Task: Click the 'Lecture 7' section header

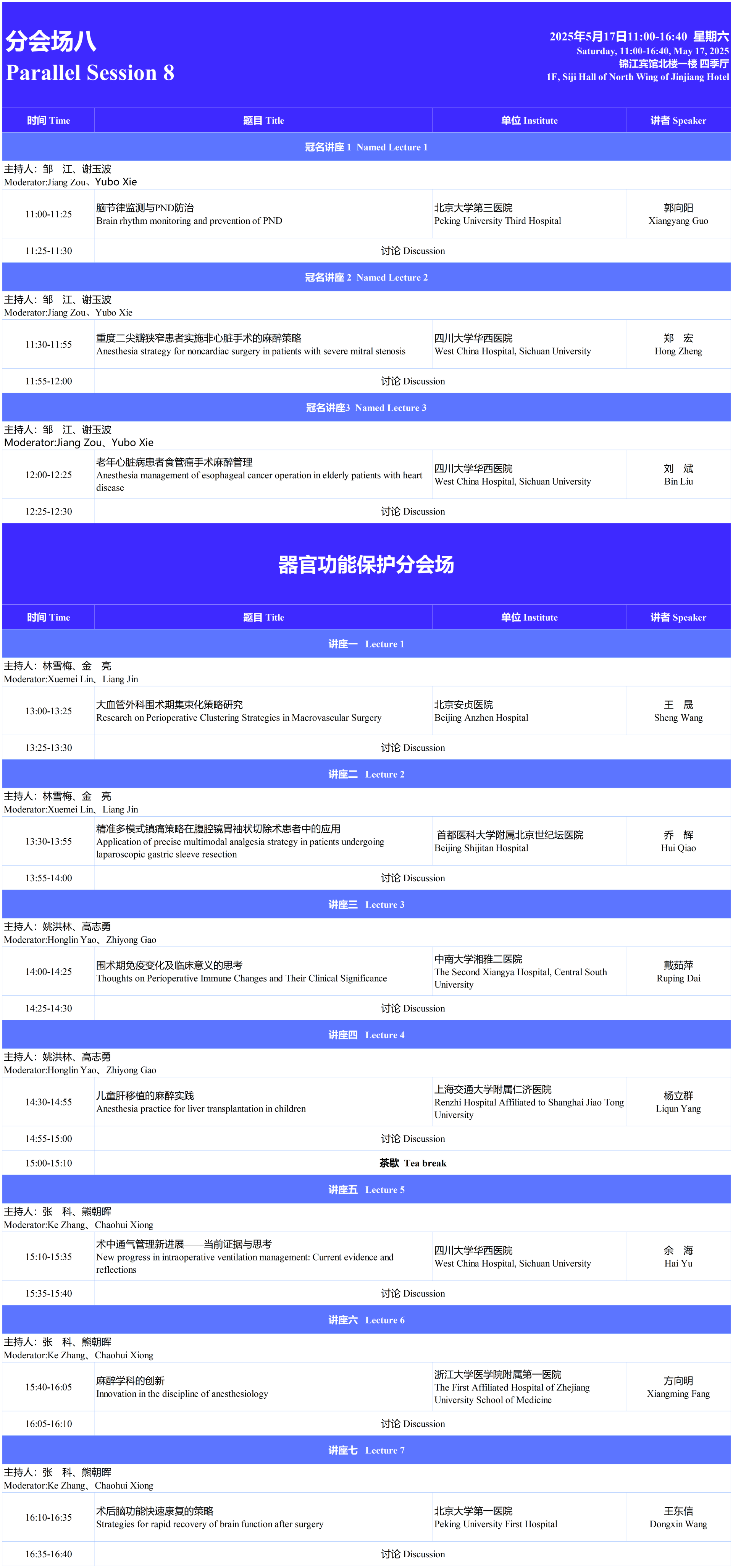Action: (x=366, y=1449)
